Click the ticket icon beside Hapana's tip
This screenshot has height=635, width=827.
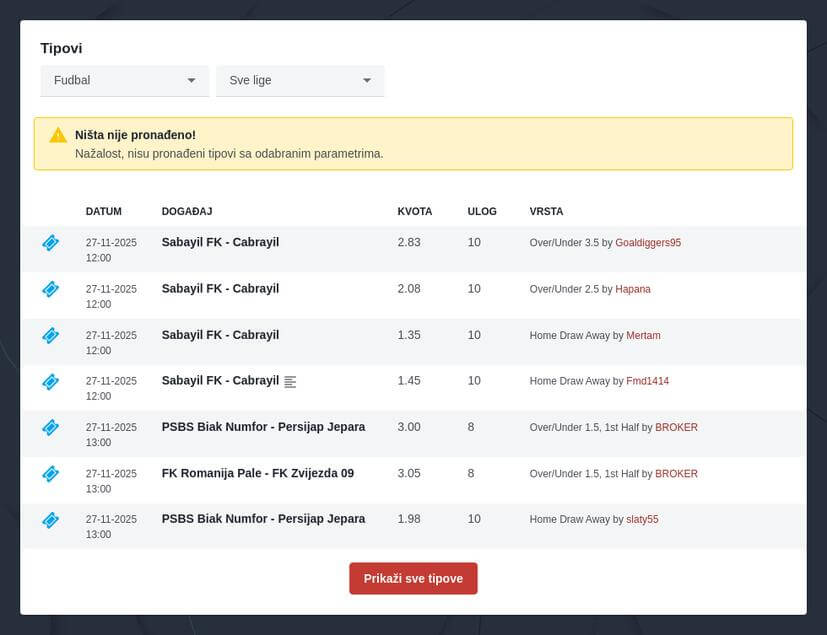click(50, 289)
